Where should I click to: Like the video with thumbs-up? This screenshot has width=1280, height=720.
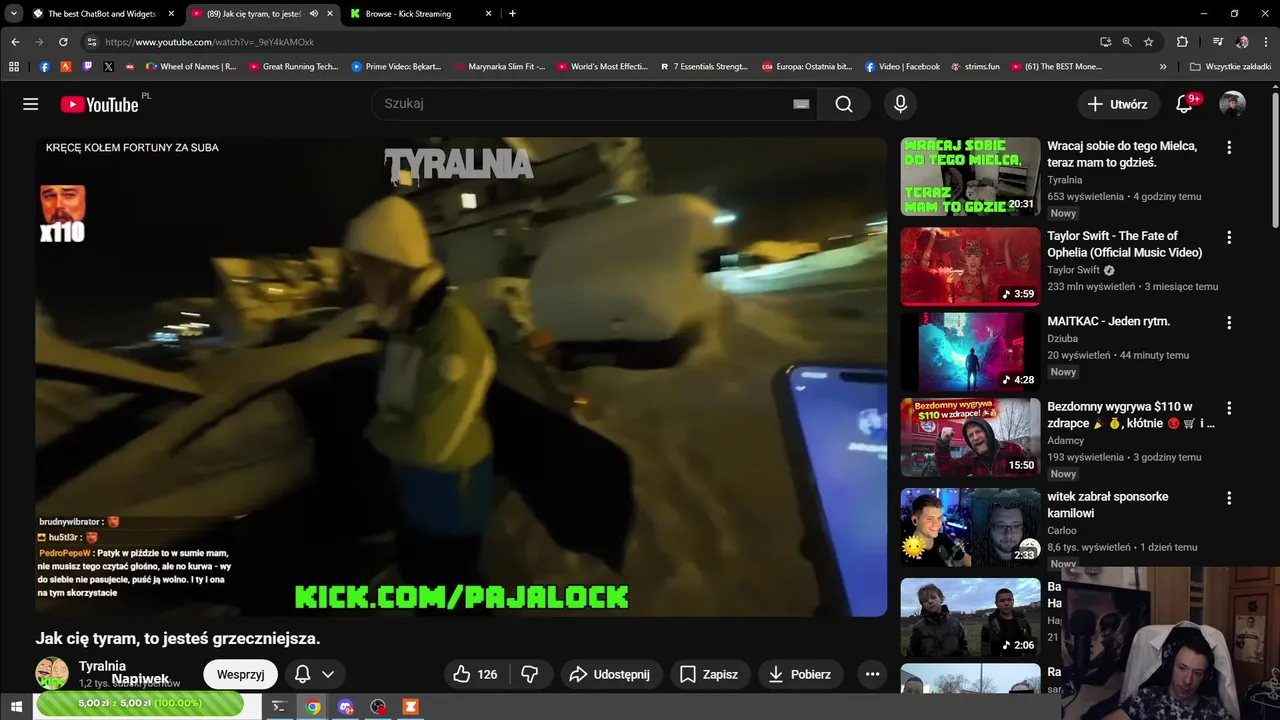[x=474, y=674]
